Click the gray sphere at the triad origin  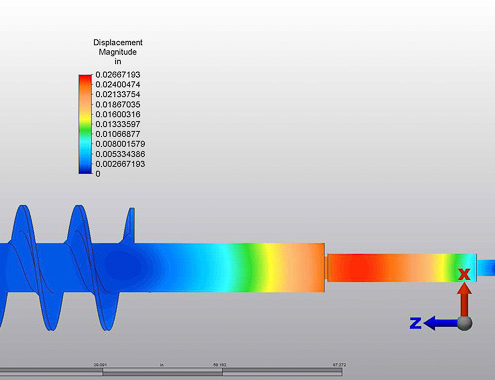(465, 323)
